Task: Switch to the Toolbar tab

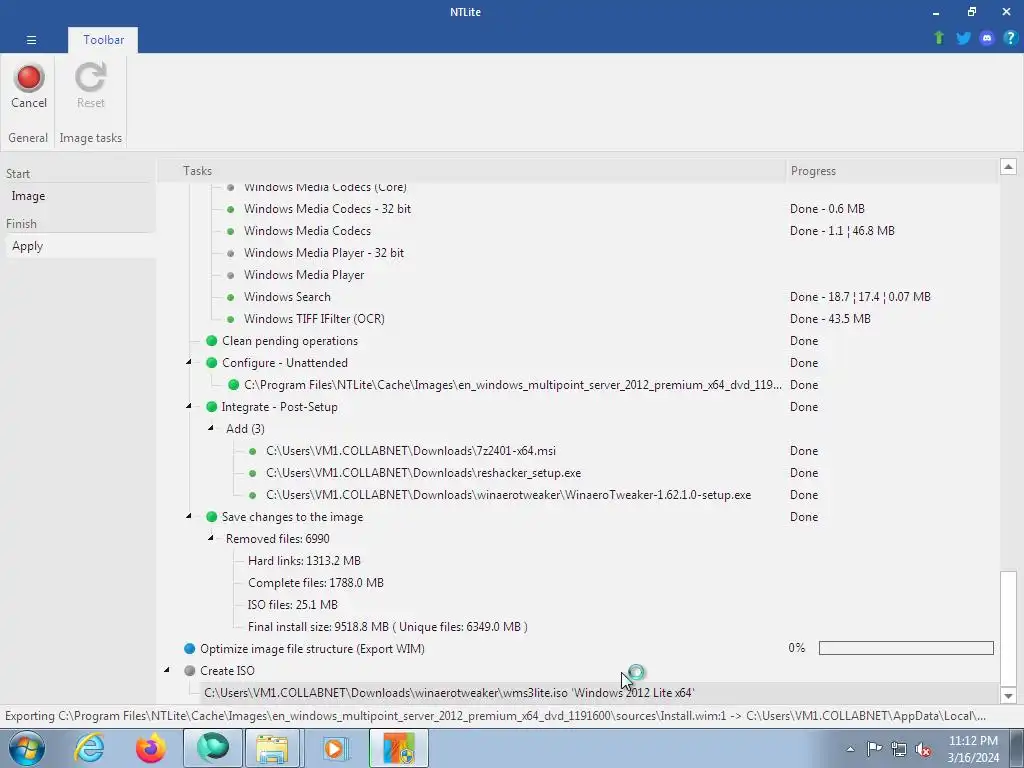Action: pyautogui.click(x=103, y=40)
